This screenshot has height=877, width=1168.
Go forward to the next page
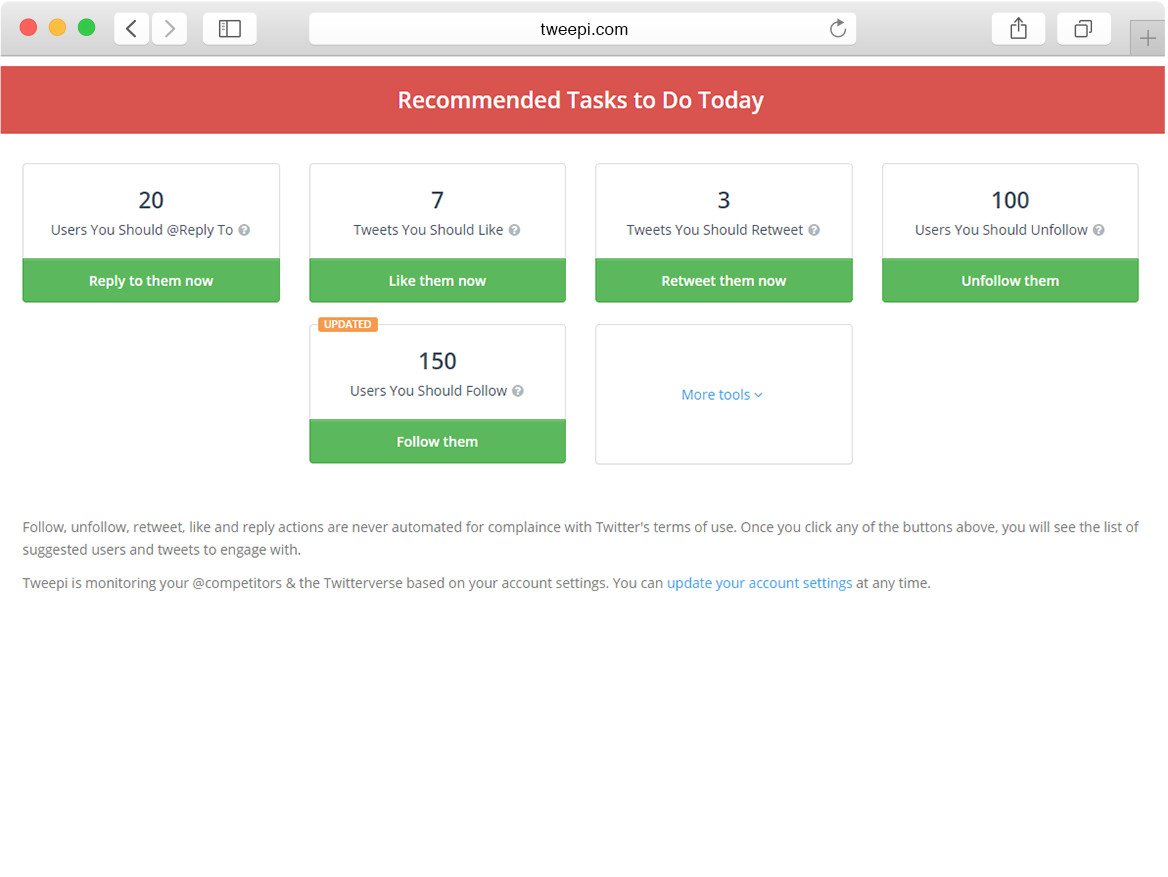(170, 29)
